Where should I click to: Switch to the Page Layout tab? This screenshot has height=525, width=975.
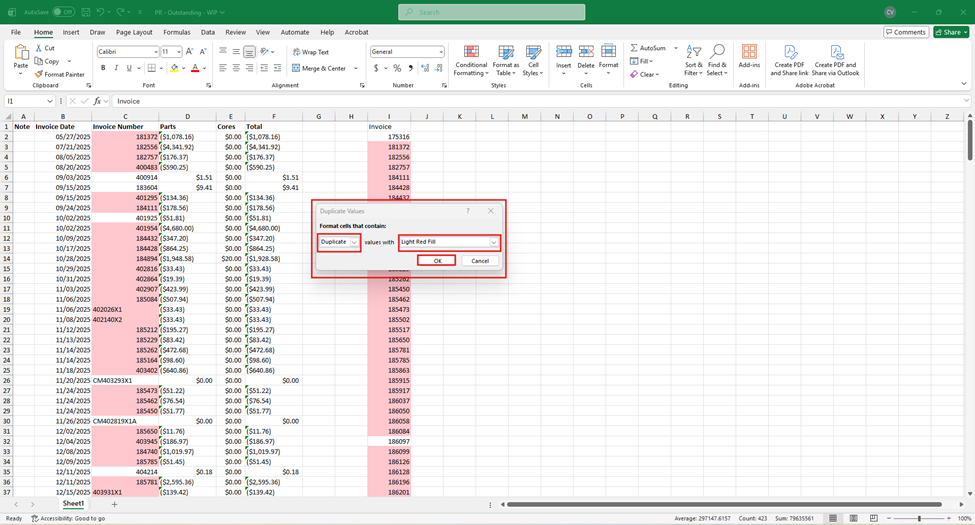tap(134, 32)
